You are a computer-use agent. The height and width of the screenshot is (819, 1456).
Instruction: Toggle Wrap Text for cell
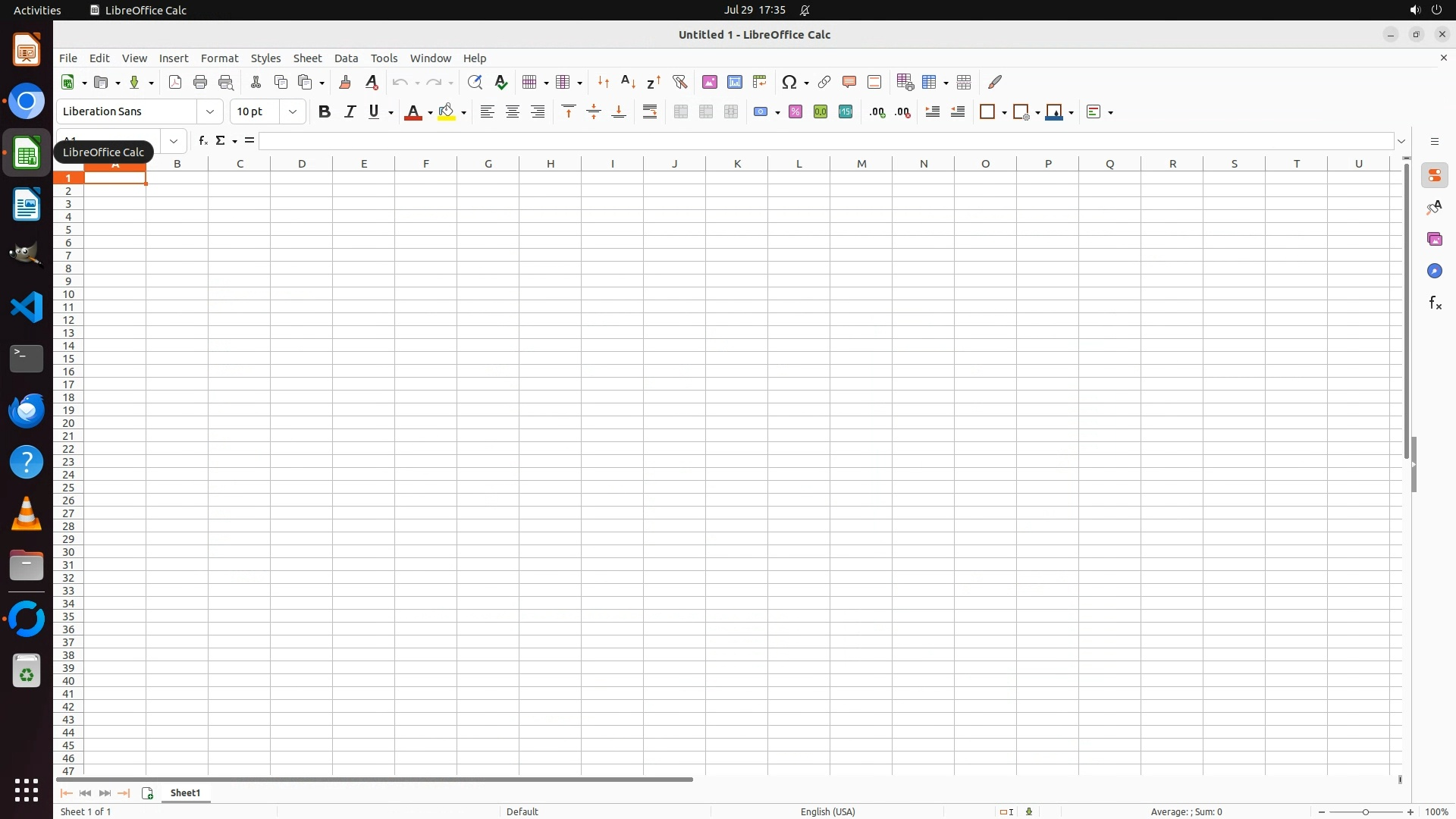pos(650,112)
